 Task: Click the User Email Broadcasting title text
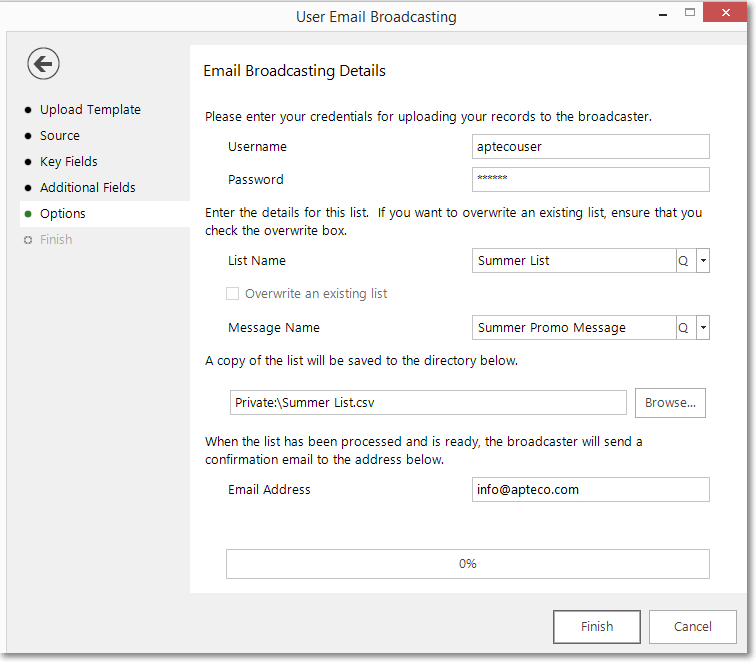[x=376, y=17]
